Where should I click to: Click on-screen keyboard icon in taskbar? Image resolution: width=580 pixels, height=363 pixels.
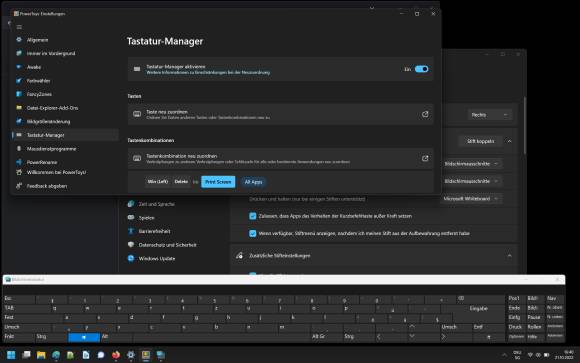(161, 355)
